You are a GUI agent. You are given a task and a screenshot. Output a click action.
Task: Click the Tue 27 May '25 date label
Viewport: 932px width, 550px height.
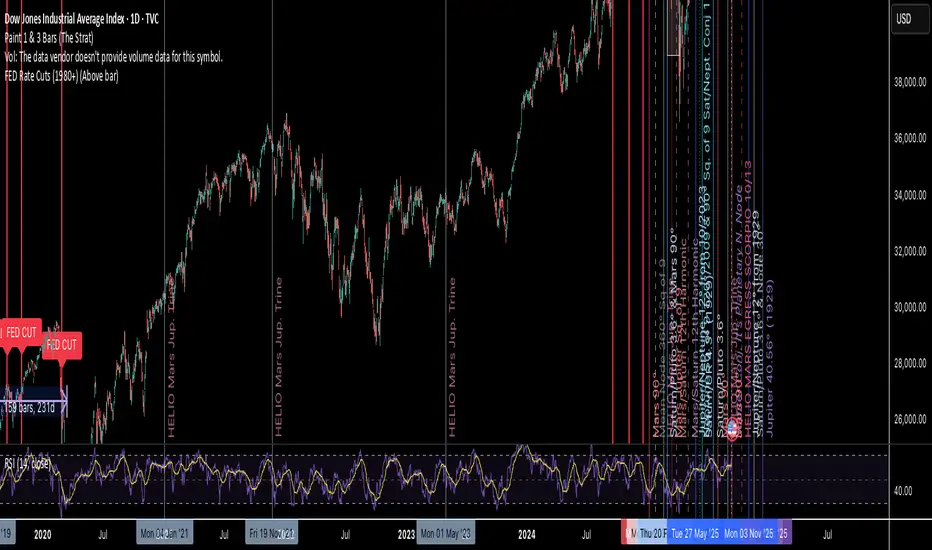[694, 534]
